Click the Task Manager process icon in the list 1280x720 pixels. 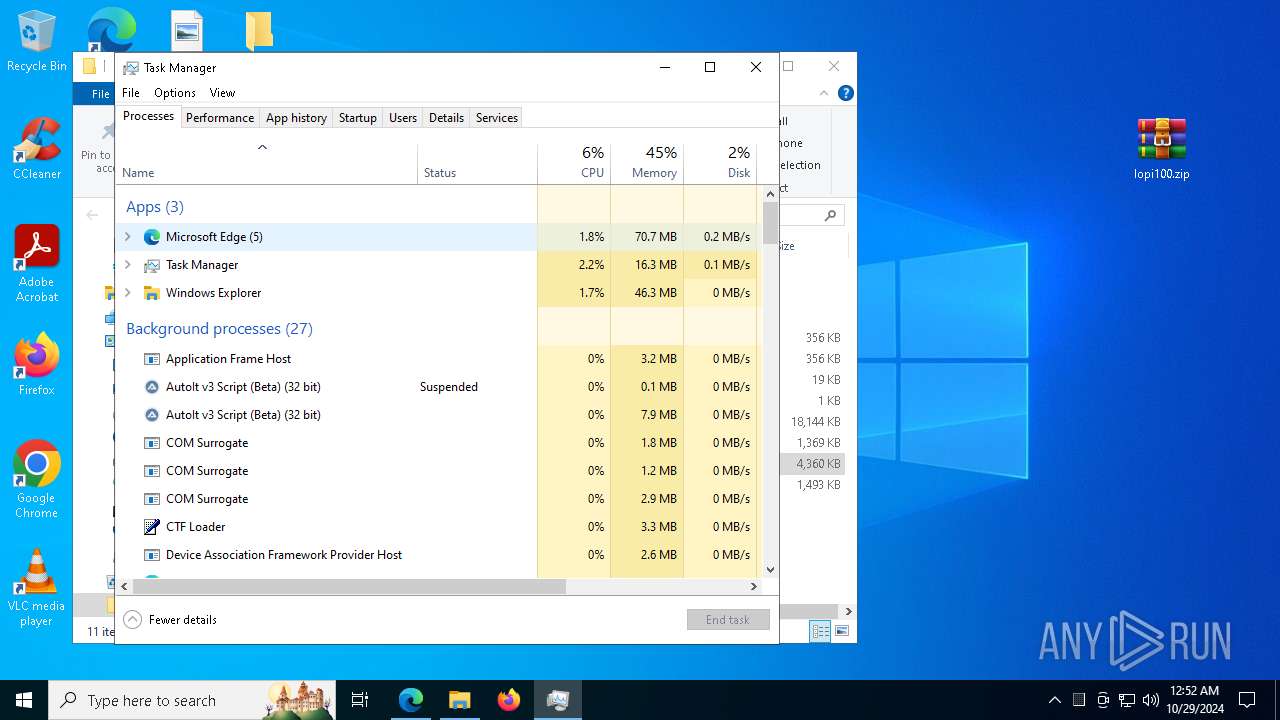pos(152,265)
